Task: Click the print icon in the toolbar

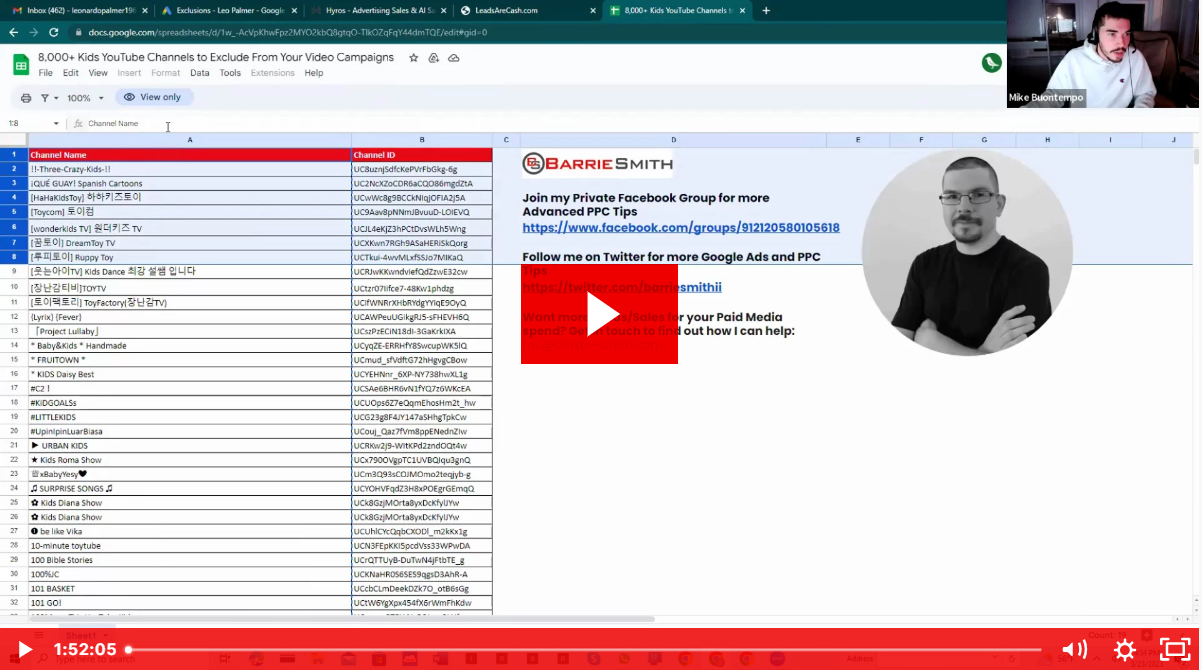Action: [x=26, y=98]
